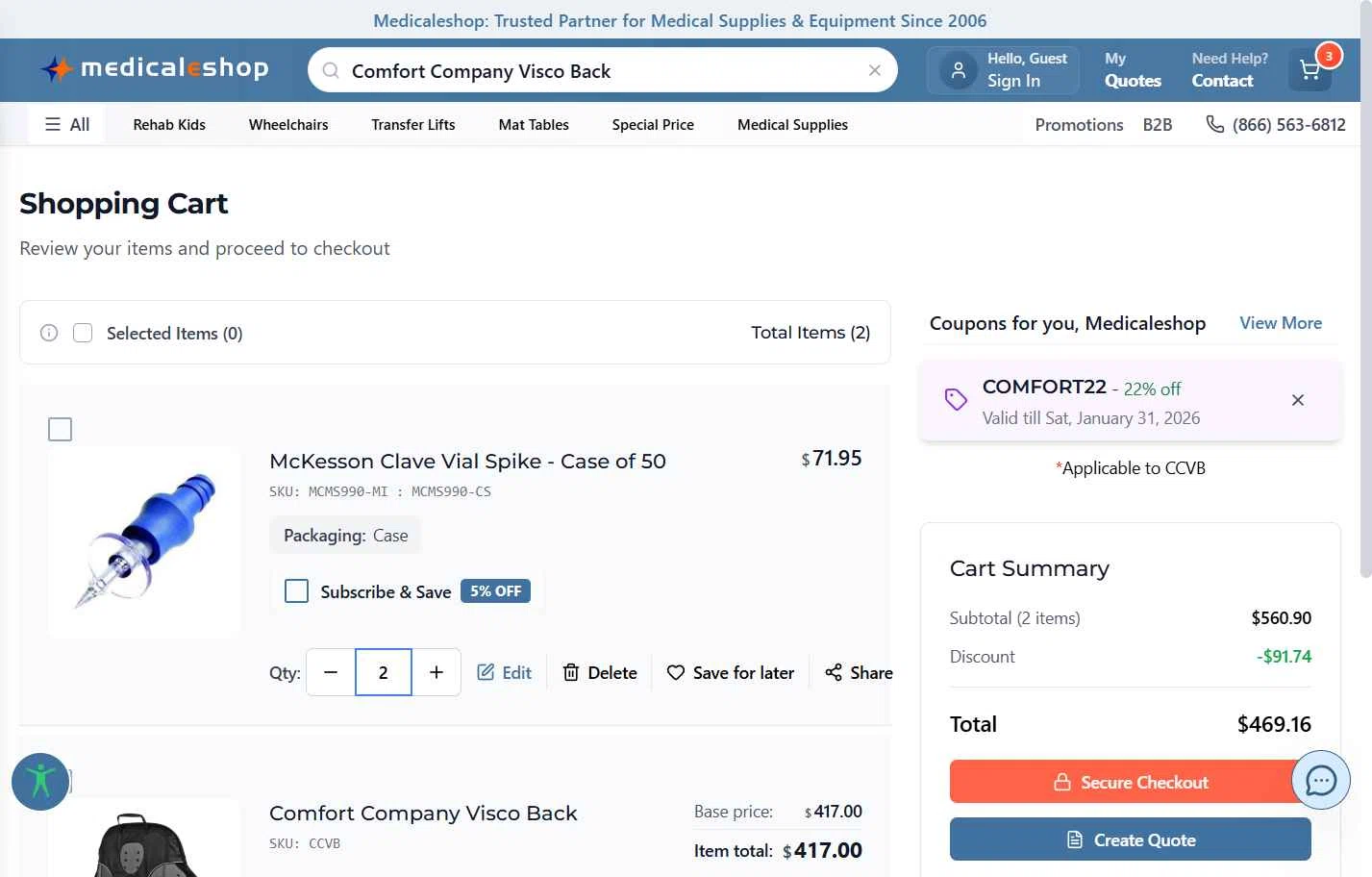Image resolution: width=1372 pixels, height=877 pixels.
Task: Increase quantity with plus button
Action: click(437, 672)
